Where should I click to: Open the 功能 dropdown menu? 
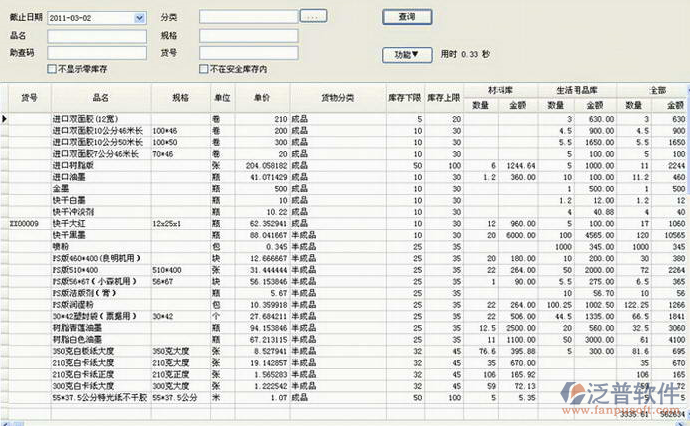click(x=406, y=53)
